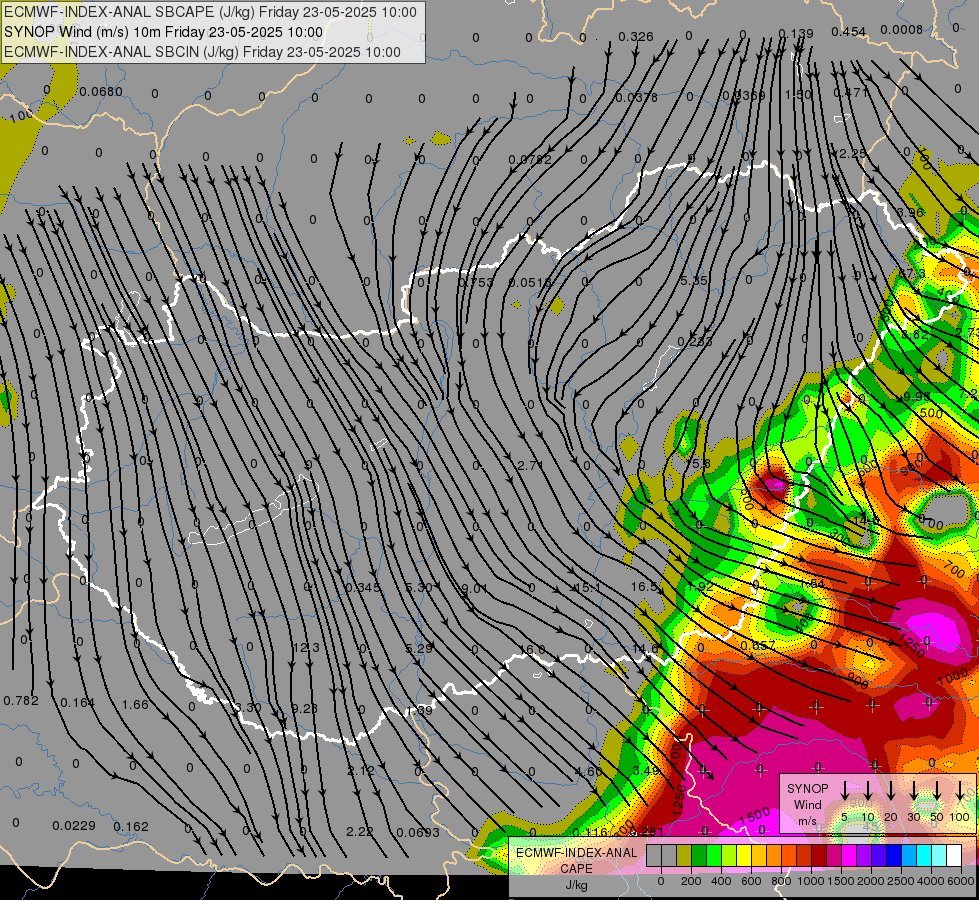Click the 50 m/s wind arrow in the legend
Viewport: 979px width, 900px height.
937,791
